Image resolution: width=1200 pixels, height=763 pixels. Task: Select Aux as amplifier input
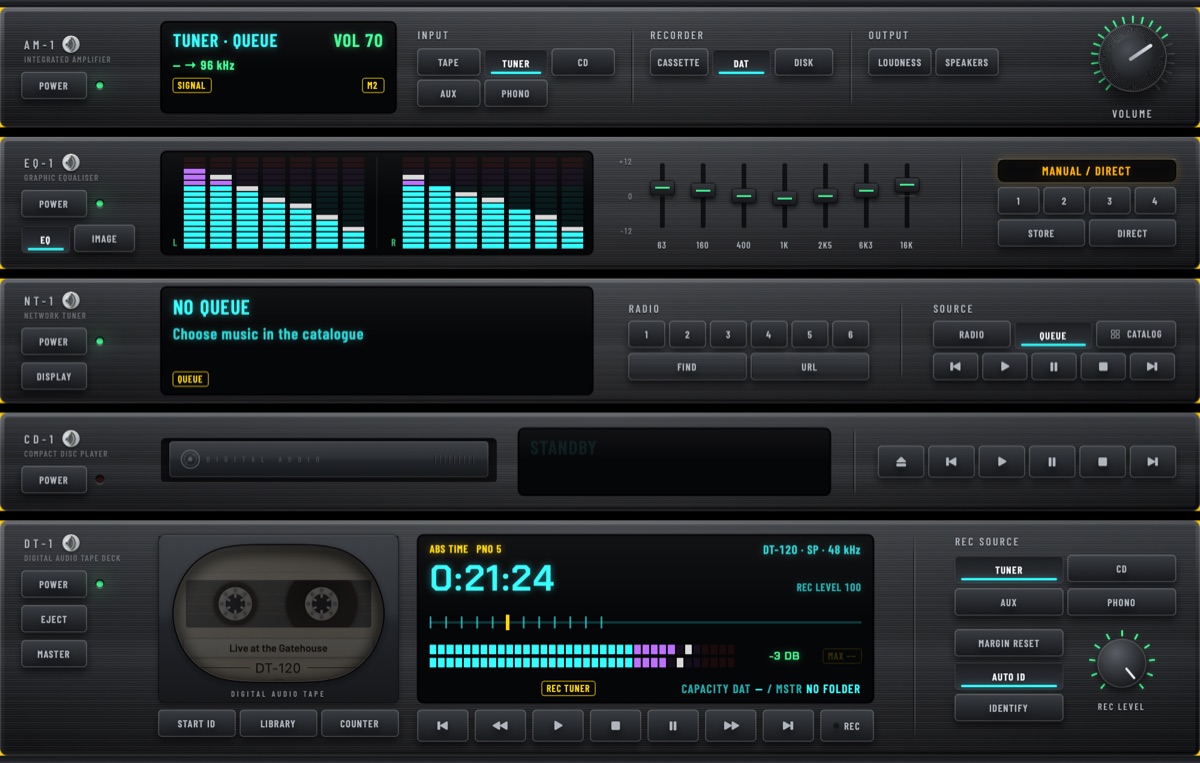(x=449, y=94)
